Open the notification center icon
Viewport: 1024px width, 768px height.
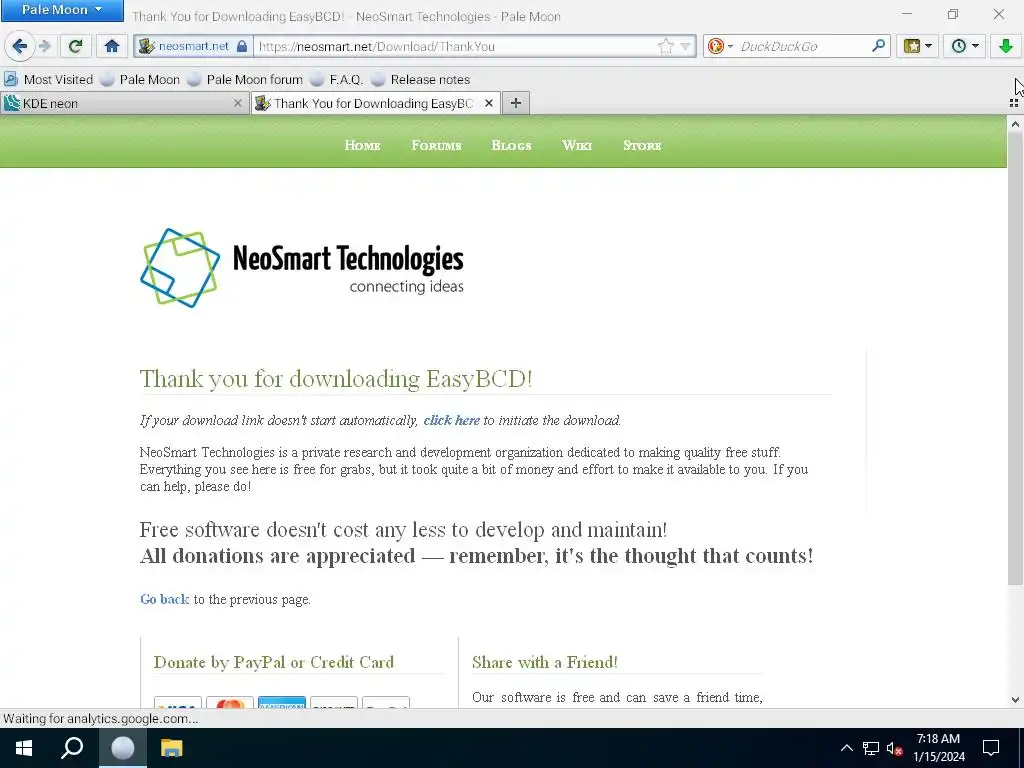(x=991, y=748)
